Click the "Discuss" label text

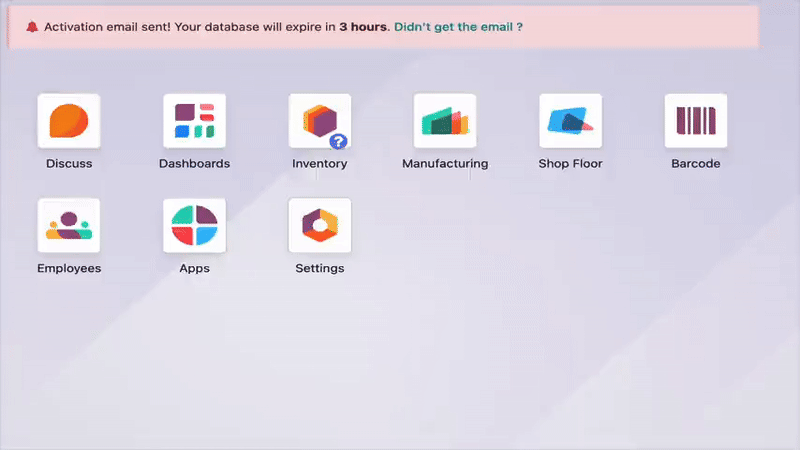coord(69,164)
